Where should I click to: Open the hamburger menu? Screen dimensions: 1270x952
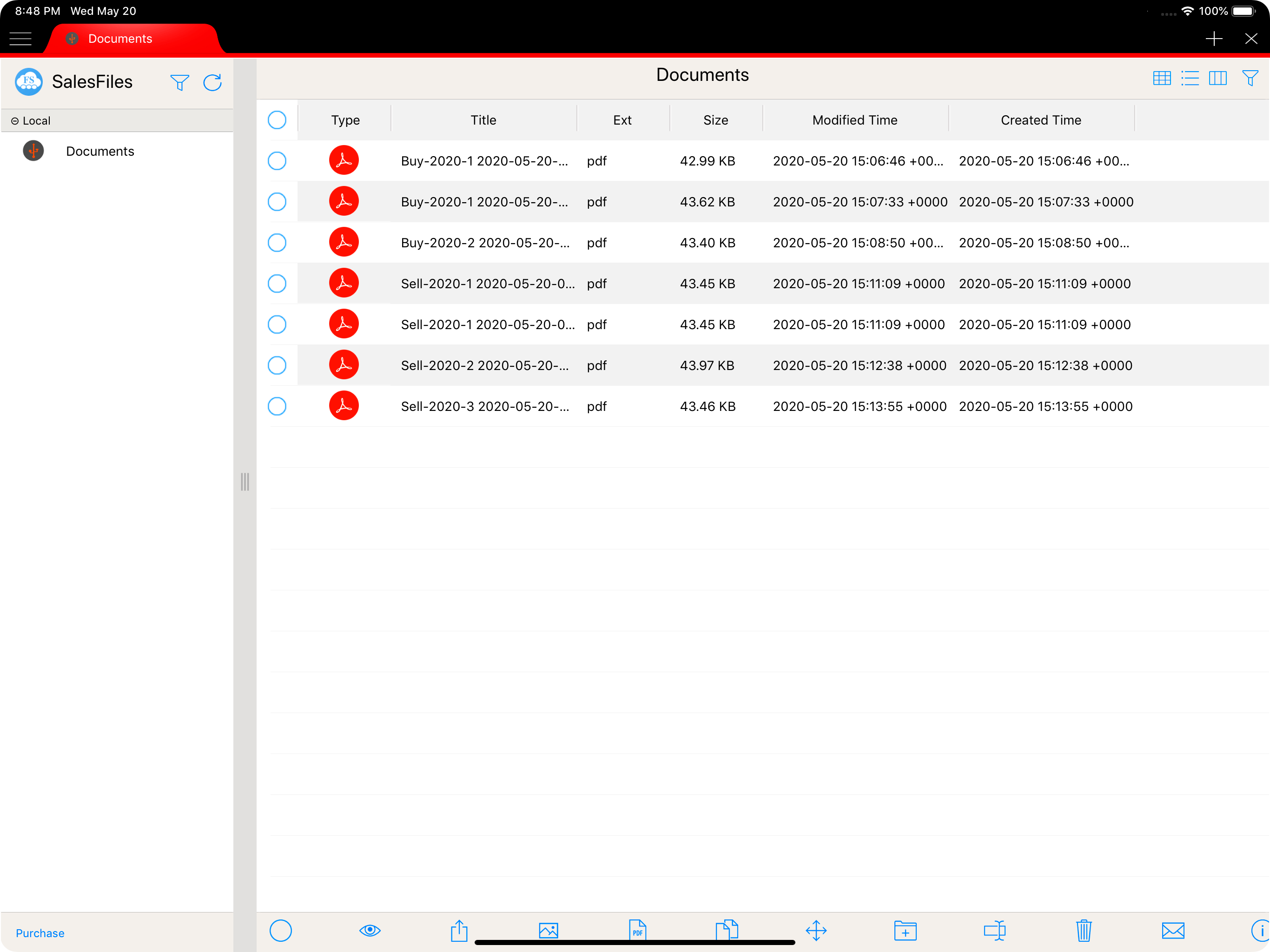20,39
